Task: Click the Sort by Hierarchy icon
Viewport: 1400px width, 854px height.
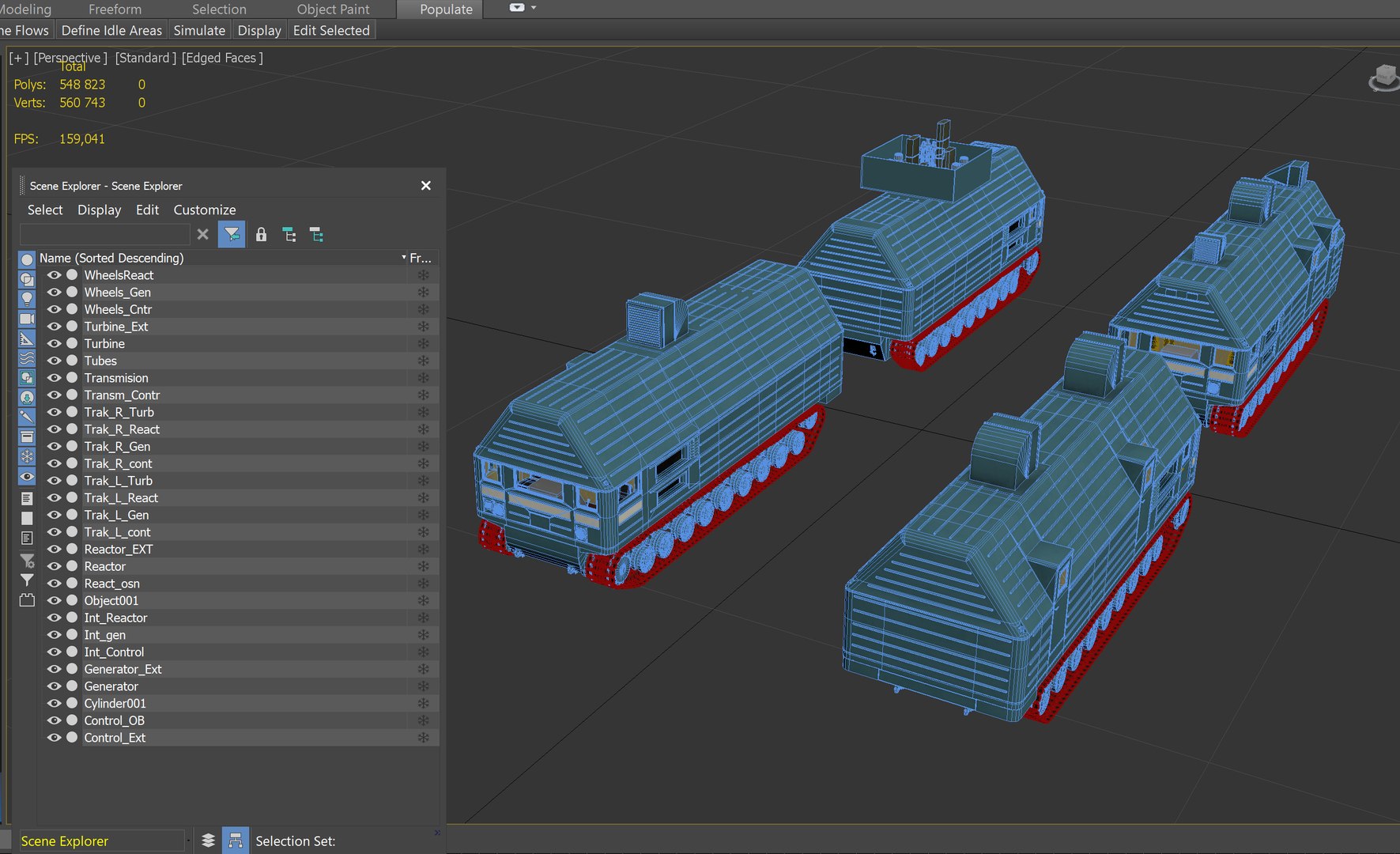Action: click(x=236, y=841)
